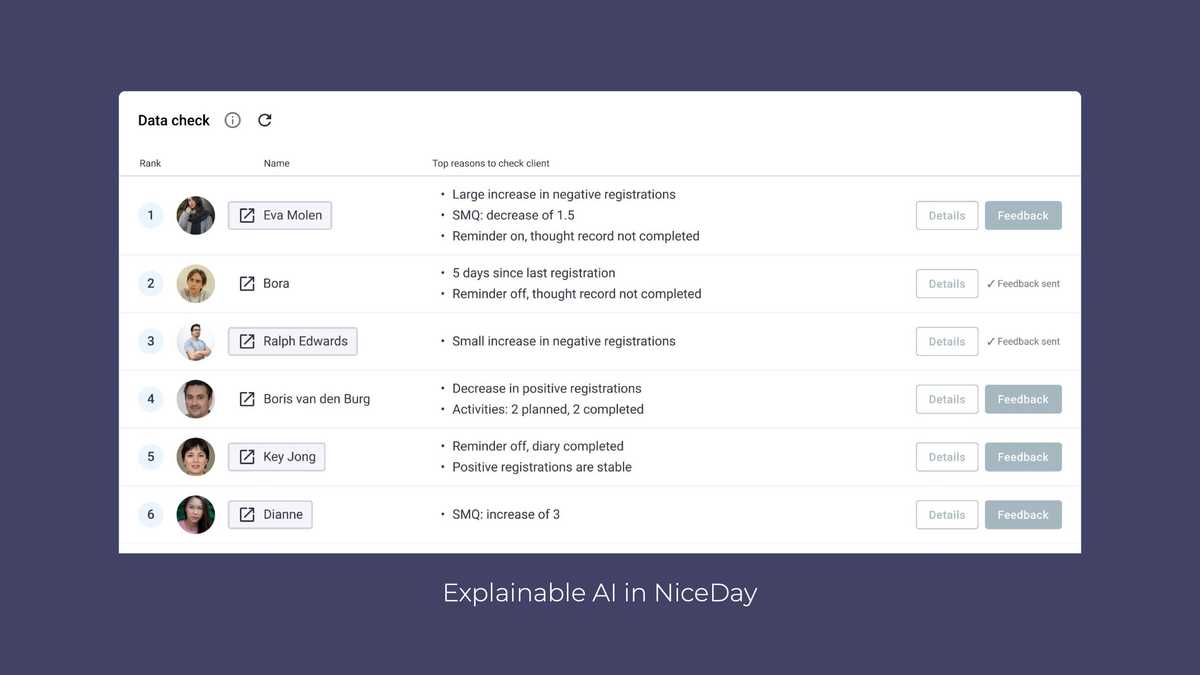Click the info icon next to Data check
Image resolution: width=1200 pixels, height=675 pixels.
pos(232,119)
